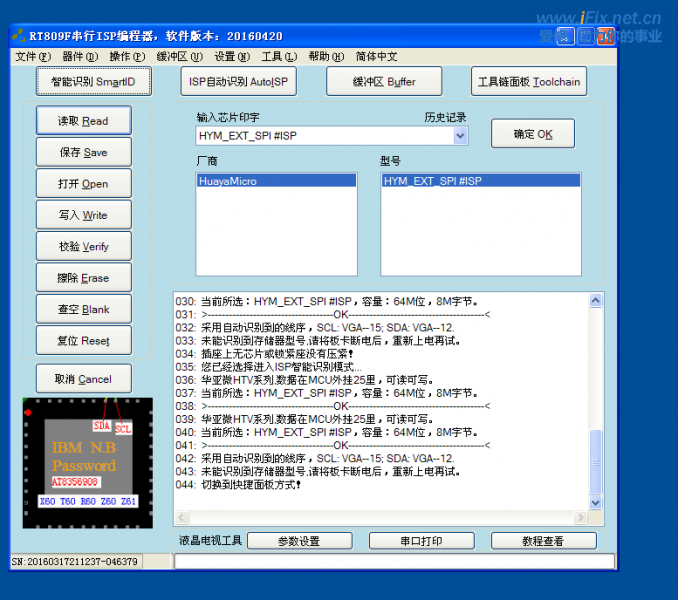Confirm with the 确定 OK button

pyautogui.click(x=533, y=134)
